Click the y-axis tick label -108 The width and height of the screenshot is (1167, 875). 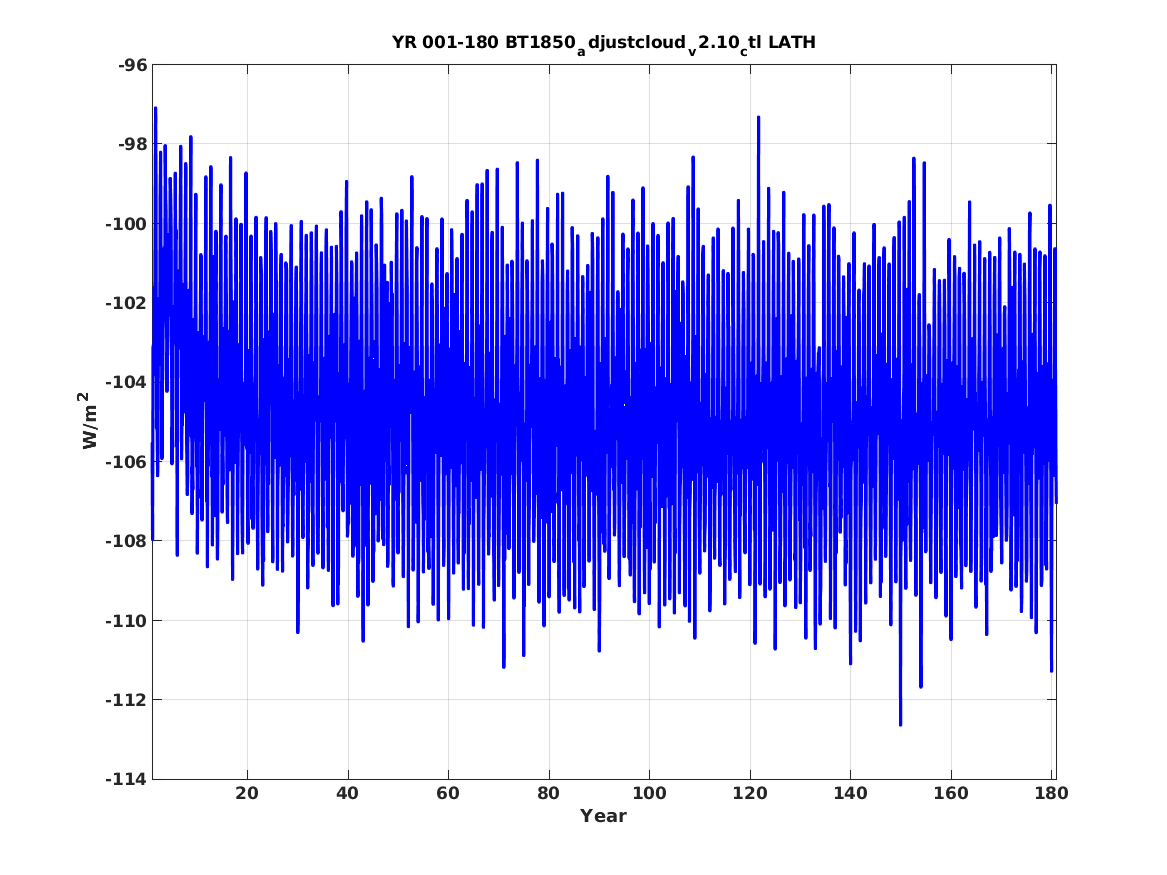(x=127, y=541)
